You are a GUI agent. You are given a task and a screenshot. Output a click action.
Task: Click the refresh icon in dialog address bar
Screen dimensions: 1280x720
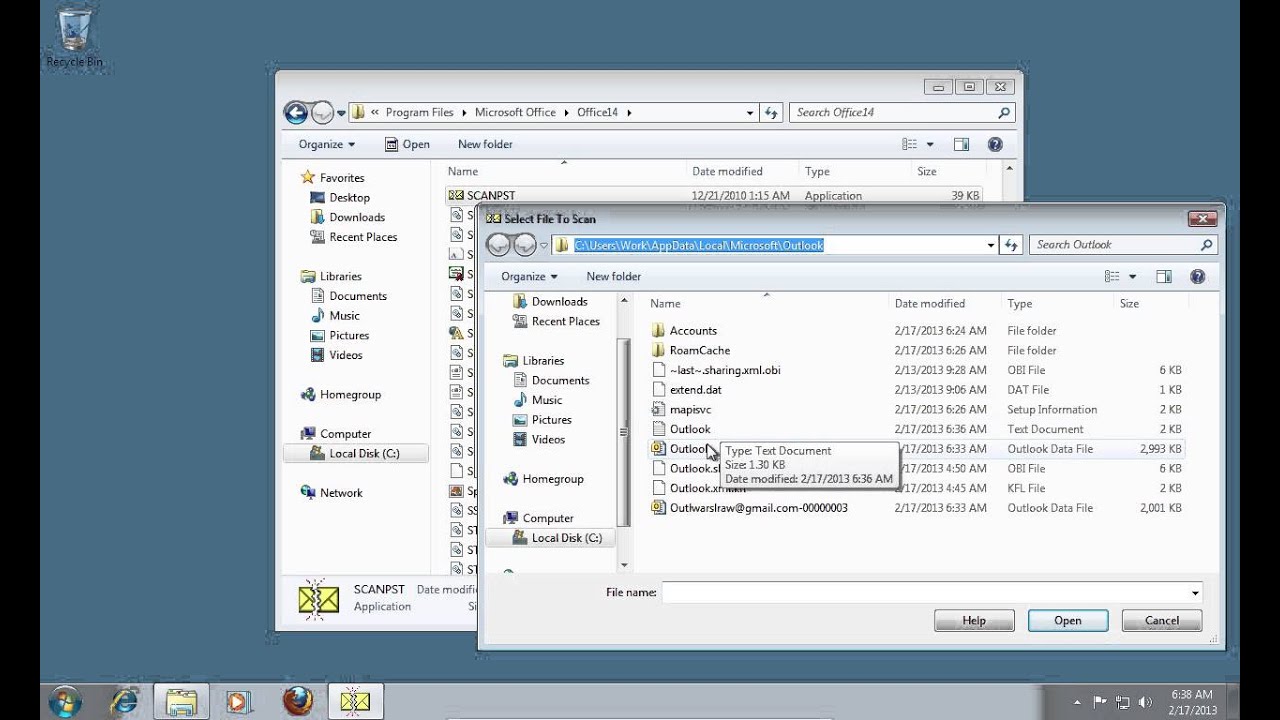(1011, 245)
